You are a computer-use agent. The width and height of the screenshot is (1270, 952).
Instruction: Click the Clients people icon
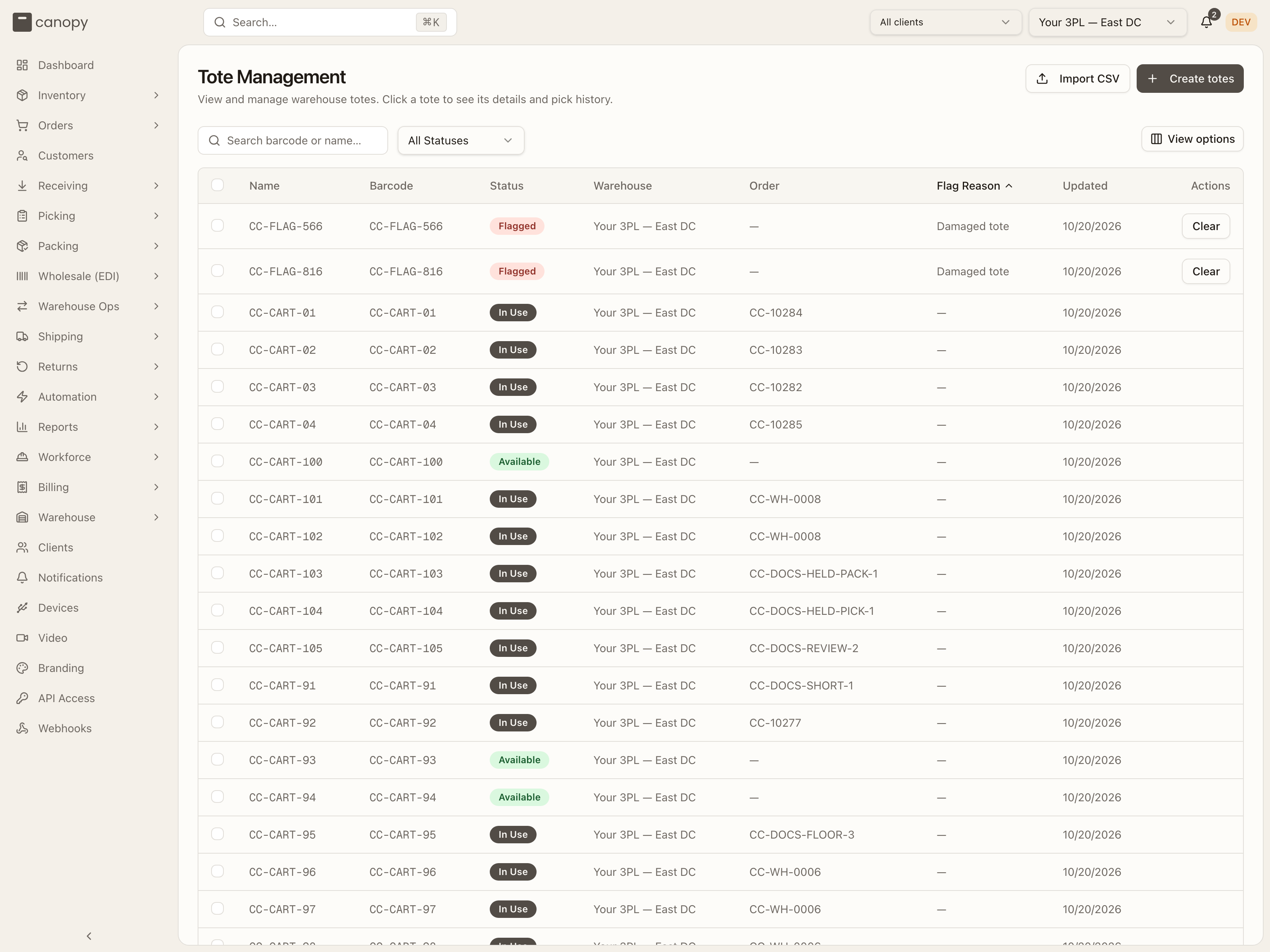pyautogui.click(x=22, y=547)
